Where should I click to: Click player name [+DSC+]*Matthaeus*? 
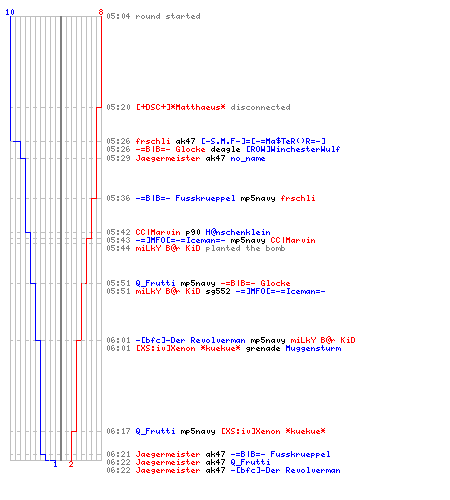(180, 107)
